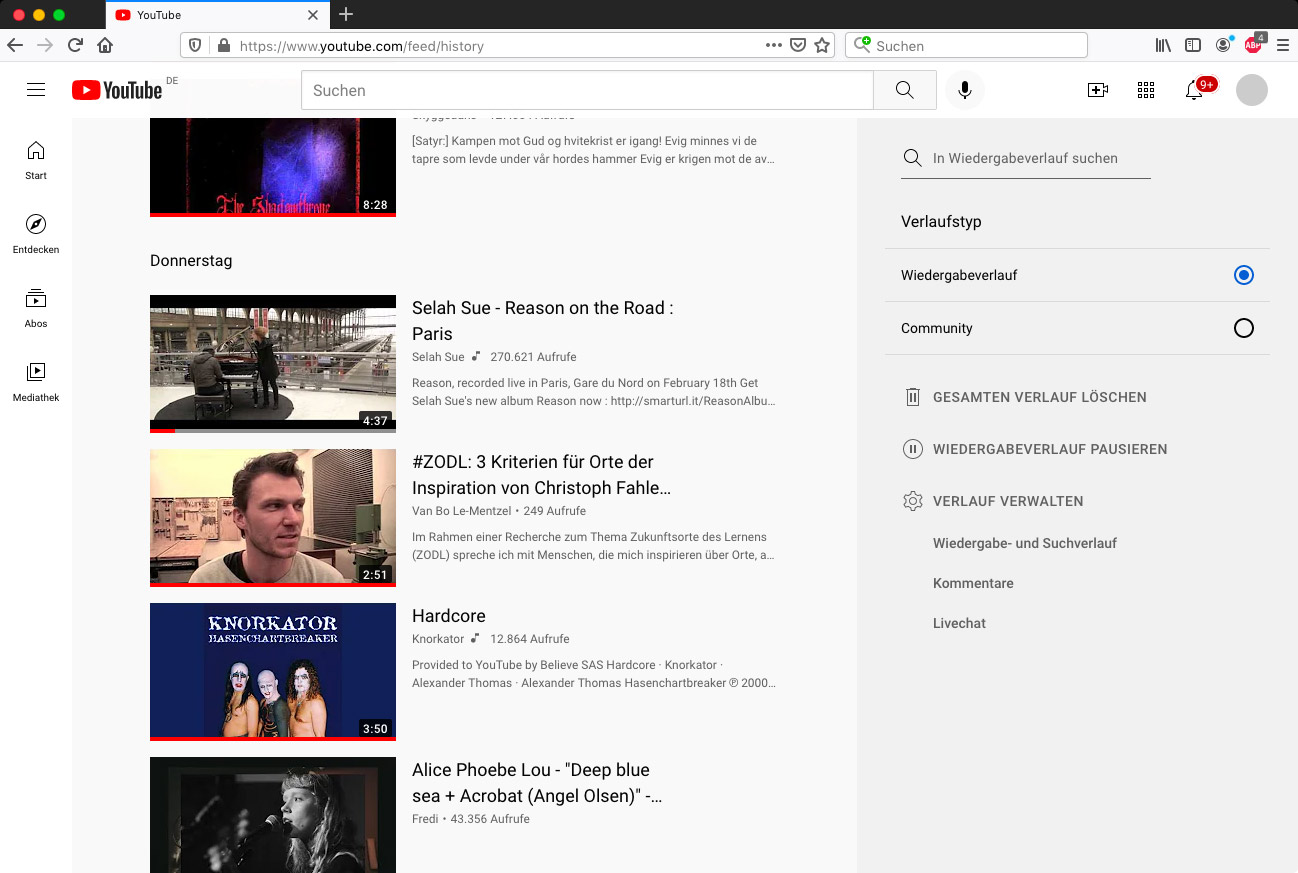Select Community radio button

tap(1244, 328)
